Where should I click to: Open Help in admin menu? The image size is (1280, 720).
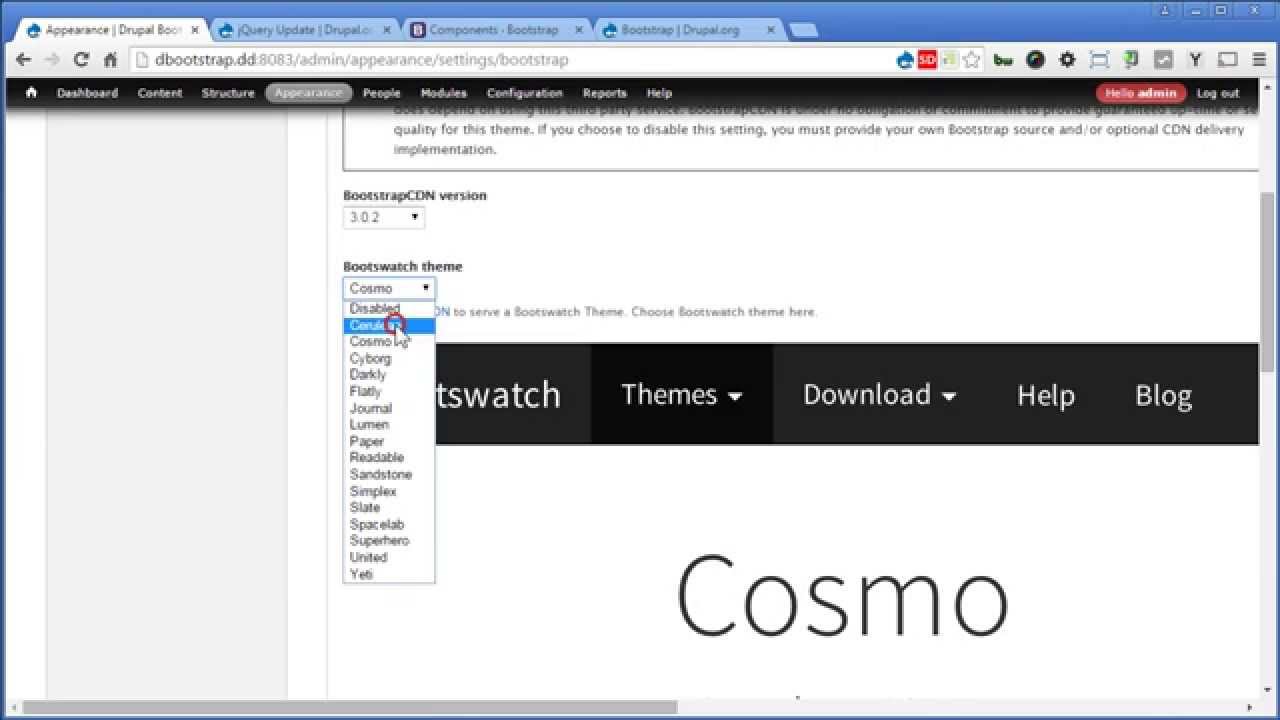point(659,93)
